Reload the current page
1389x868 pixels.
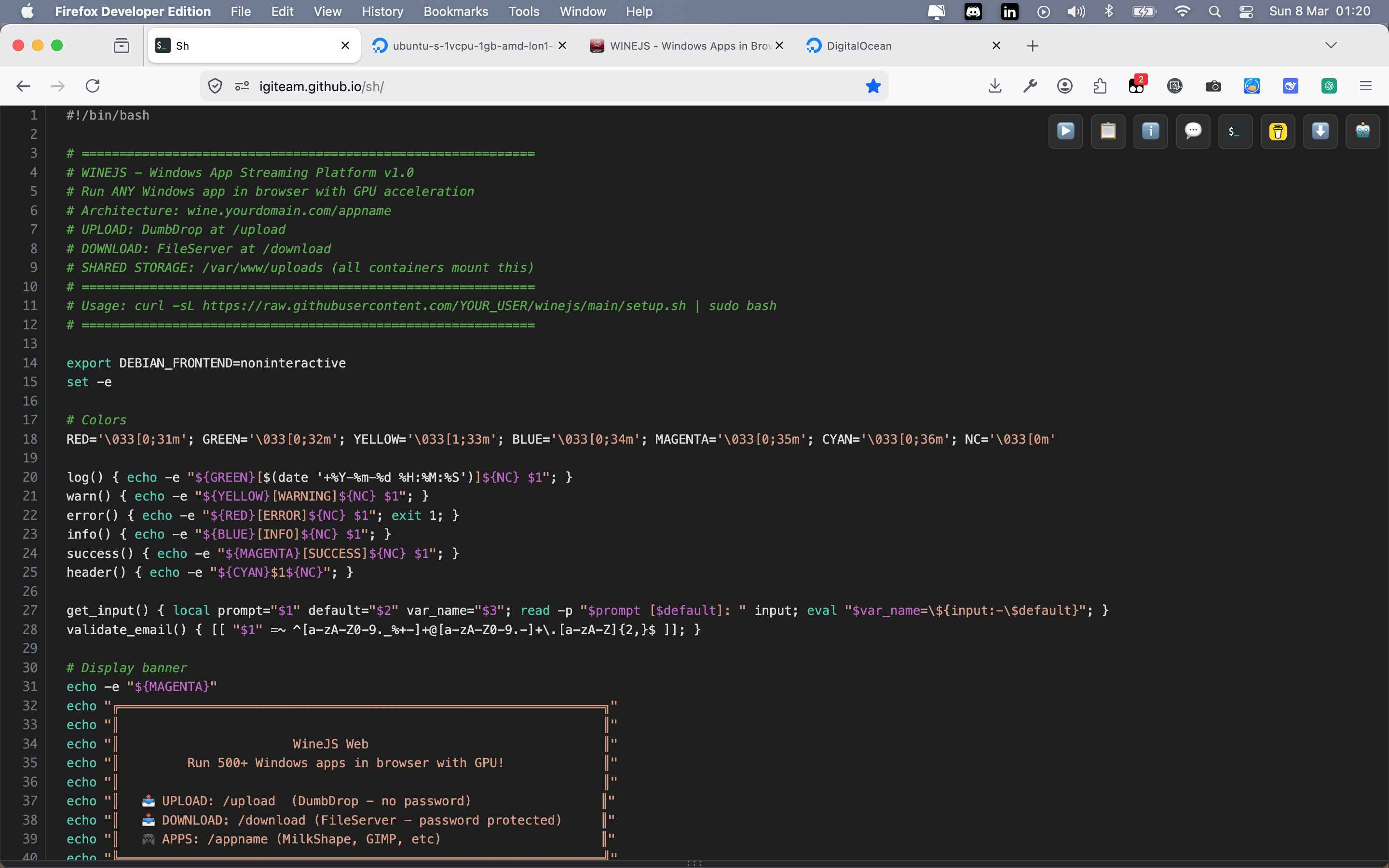93,86
